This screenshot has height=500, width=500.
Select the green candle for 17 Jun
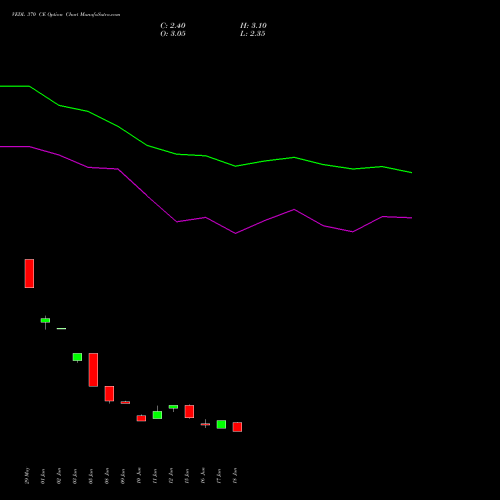221,424
